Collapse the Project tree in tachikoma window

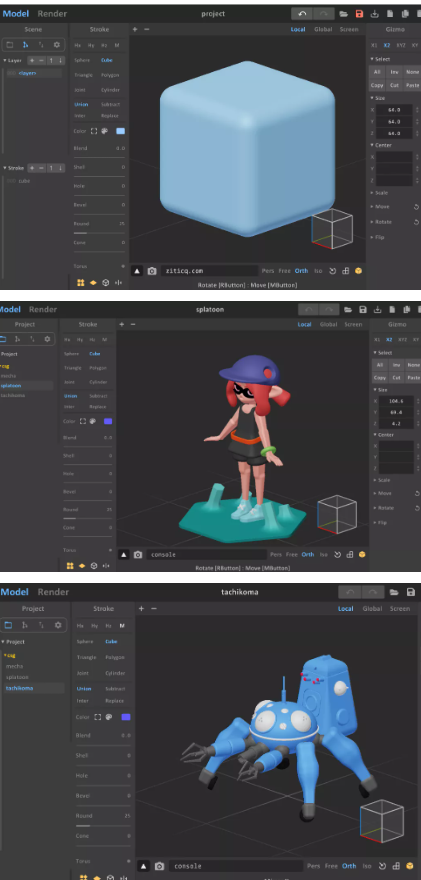pyautogui.click(x=2, y=641)
